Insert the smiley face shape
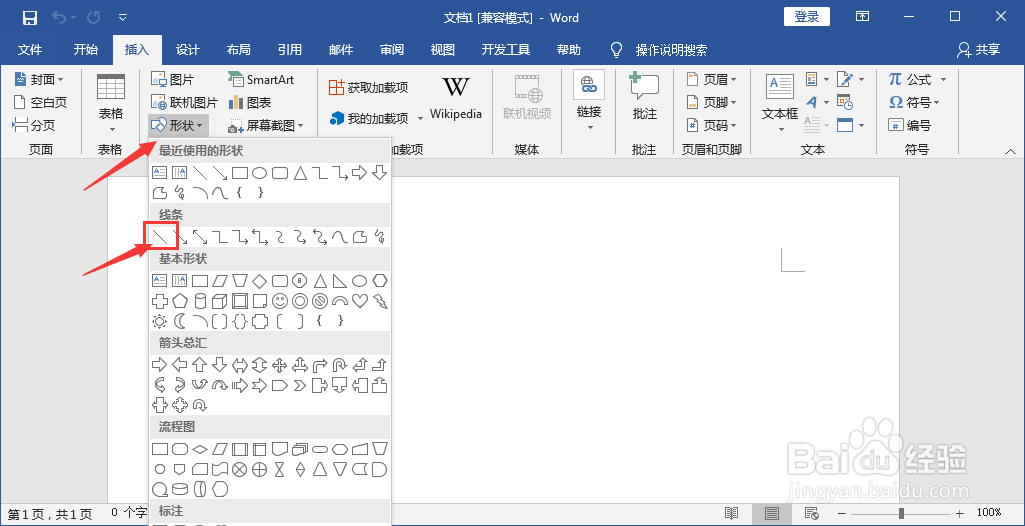Screen dimensions: 1025x526 [280, 301]
